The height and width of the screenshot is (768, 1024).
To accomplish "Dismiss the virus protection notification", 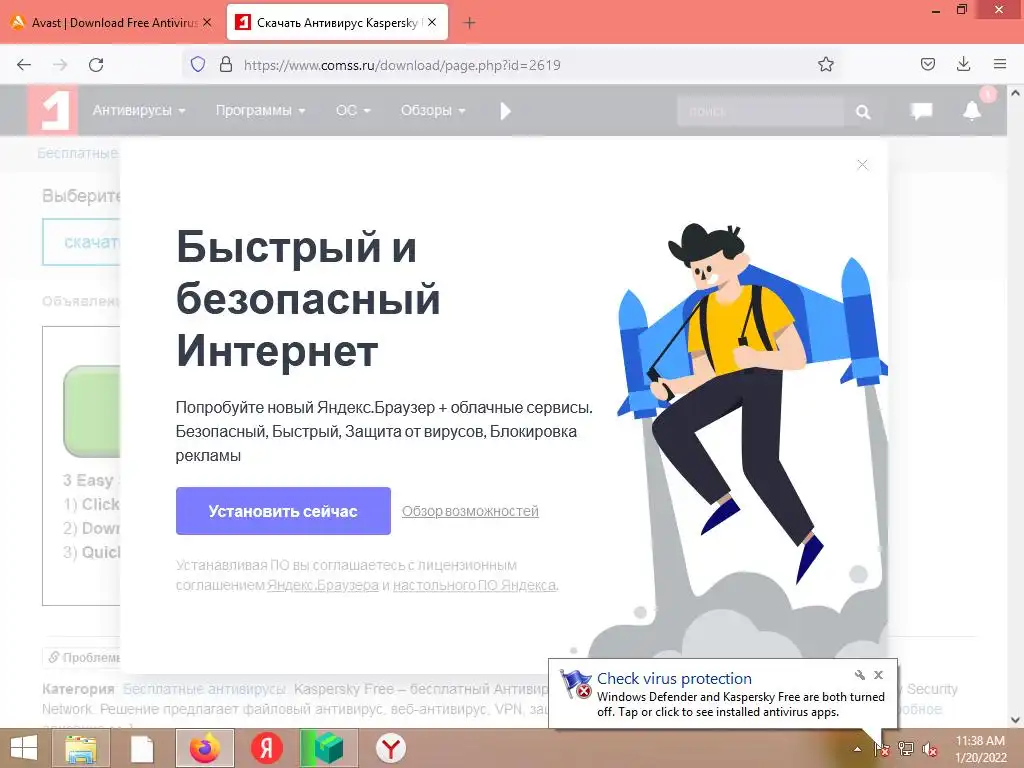I will coord(878,675).
